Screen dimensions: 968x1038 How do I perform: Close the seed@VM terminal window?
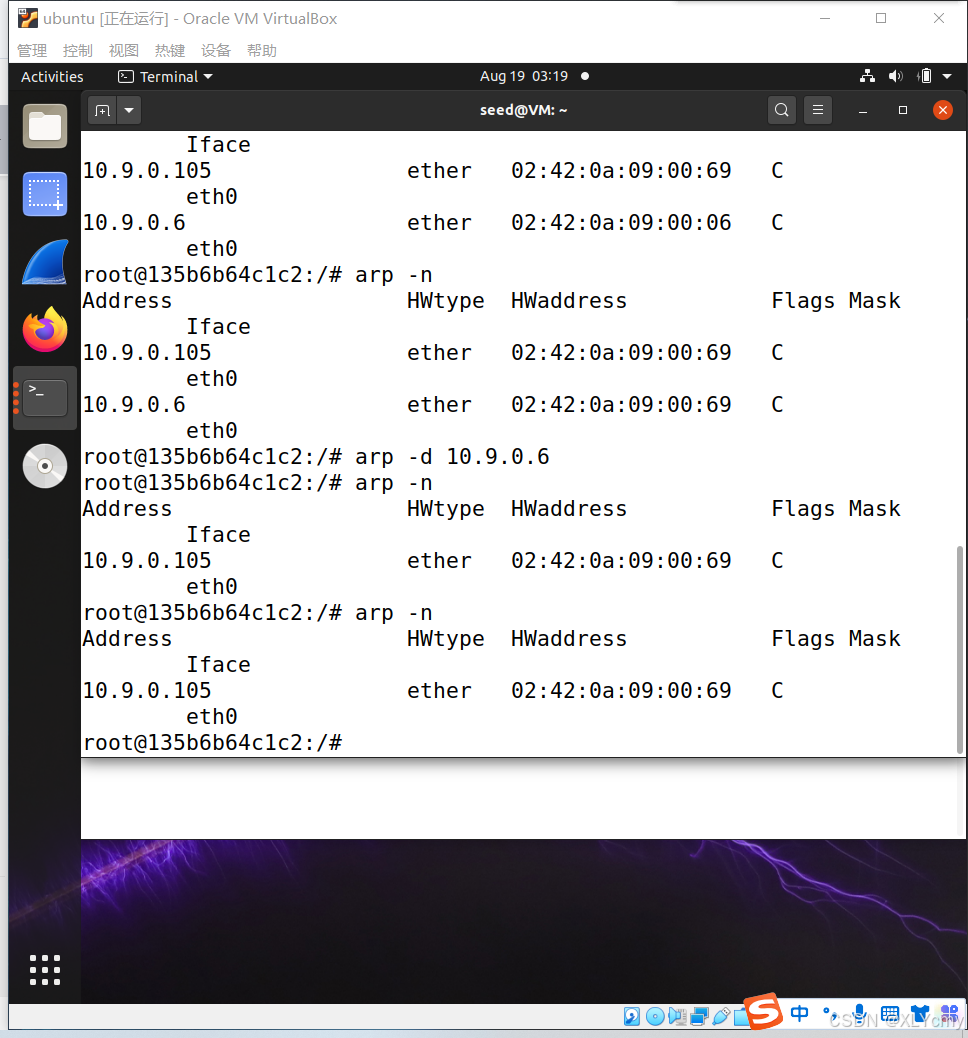(943, 110)
